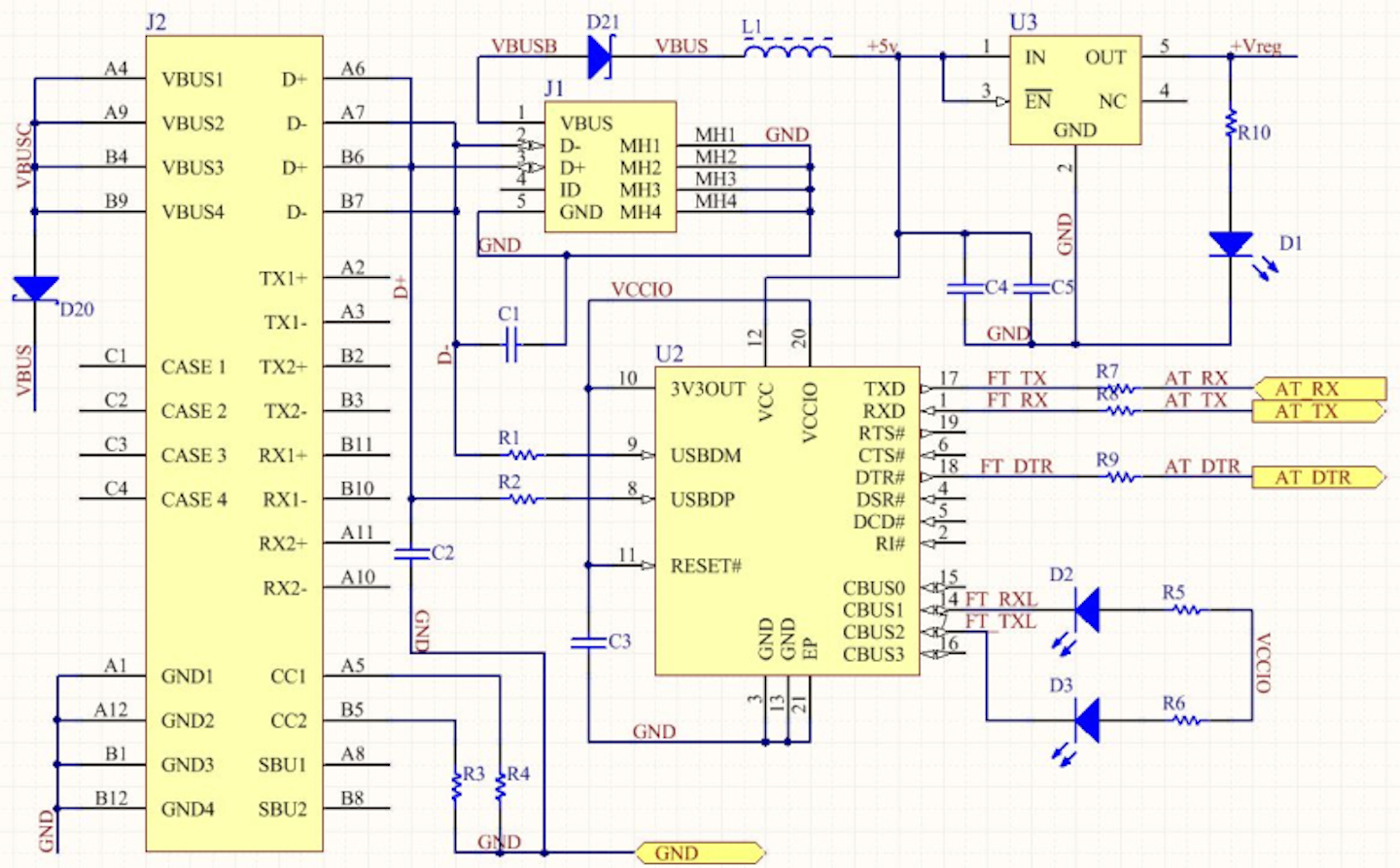The width and height of the screenshot is (1400, 868).
Task: Click the D20 diode on VBUS line
Action: pos(36,289)
